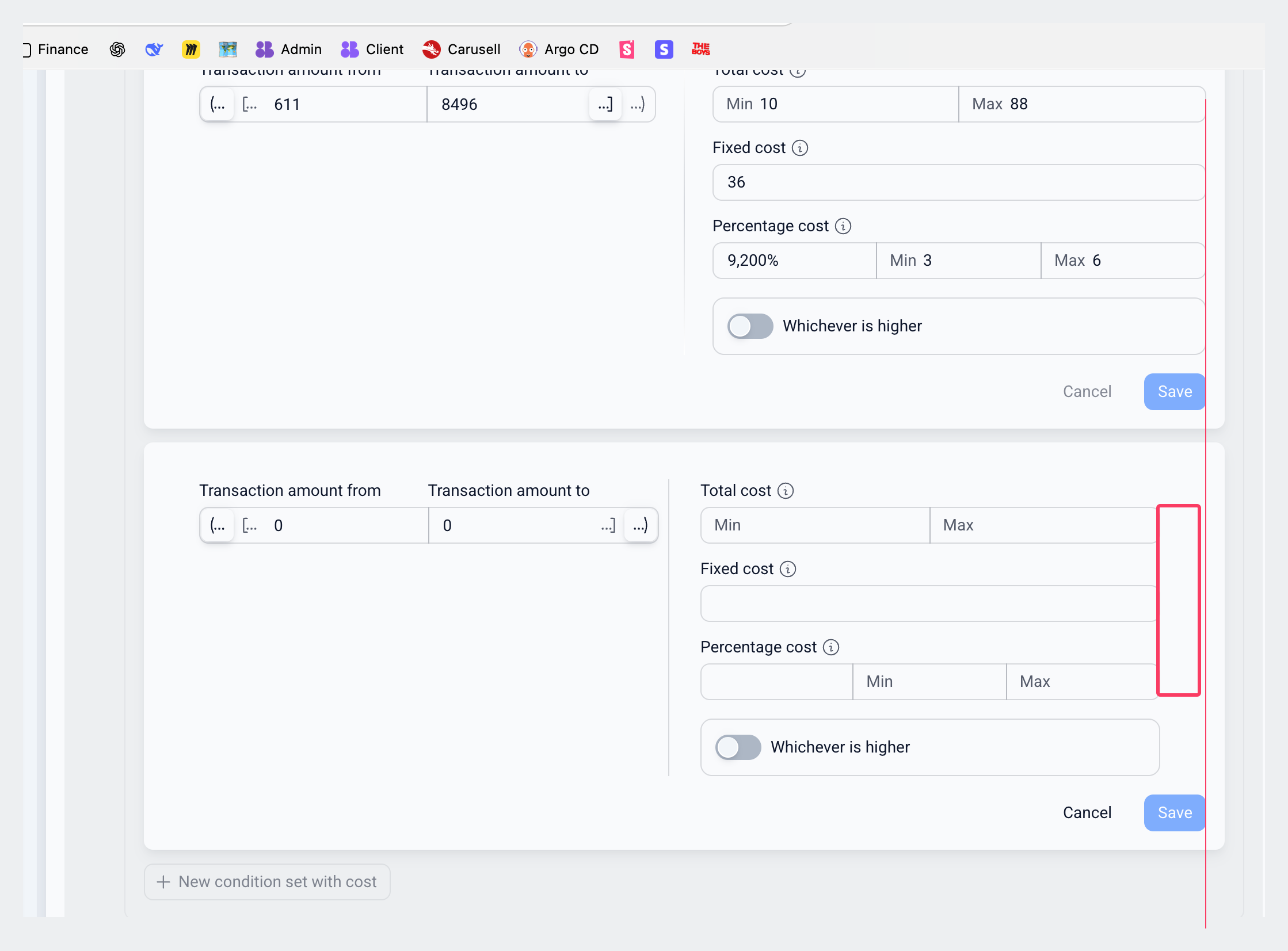The width and height of the screenshot is (1288, 951).
Task: Edit fixed cost field with 36
Action: point(959,182)
